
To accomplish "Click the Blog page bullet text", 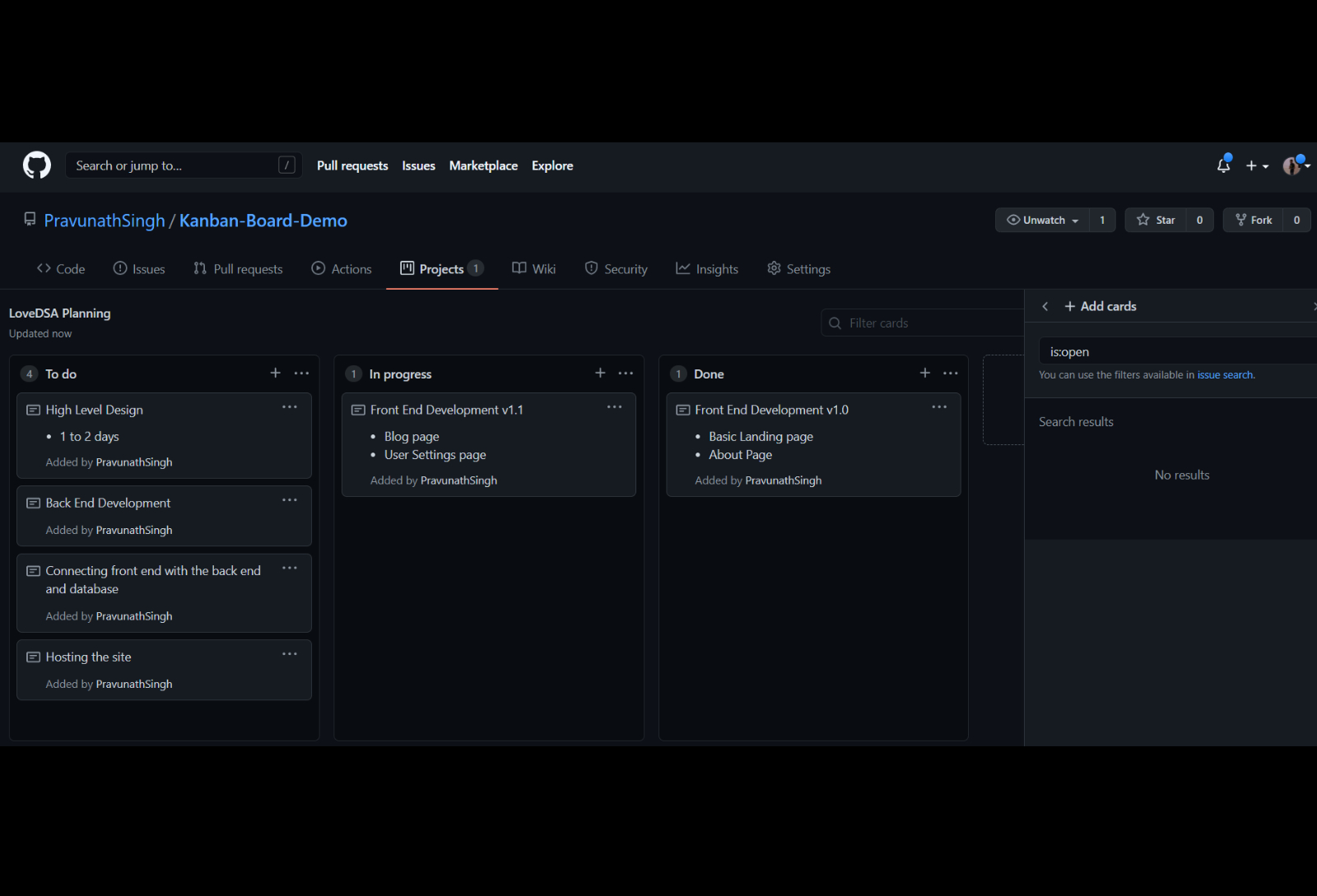I will [x=412, y=437].
